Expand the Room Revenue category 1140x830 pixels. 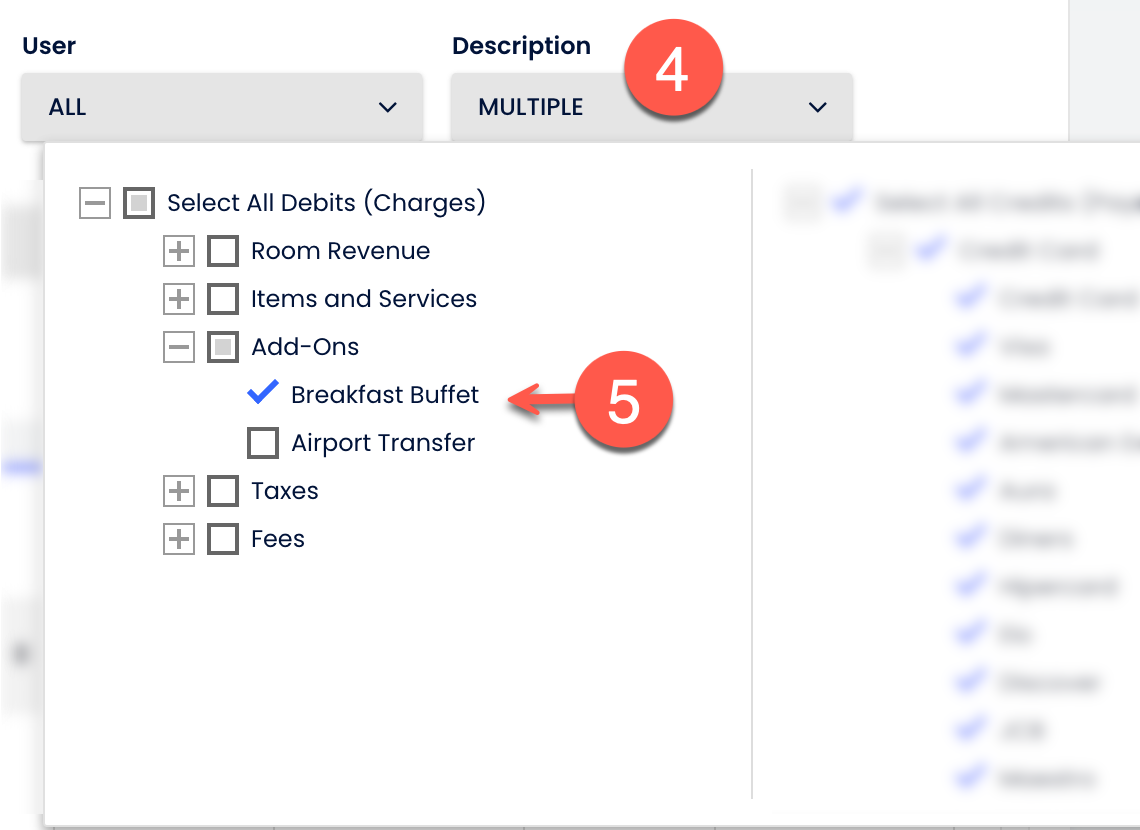click(178, 251)
